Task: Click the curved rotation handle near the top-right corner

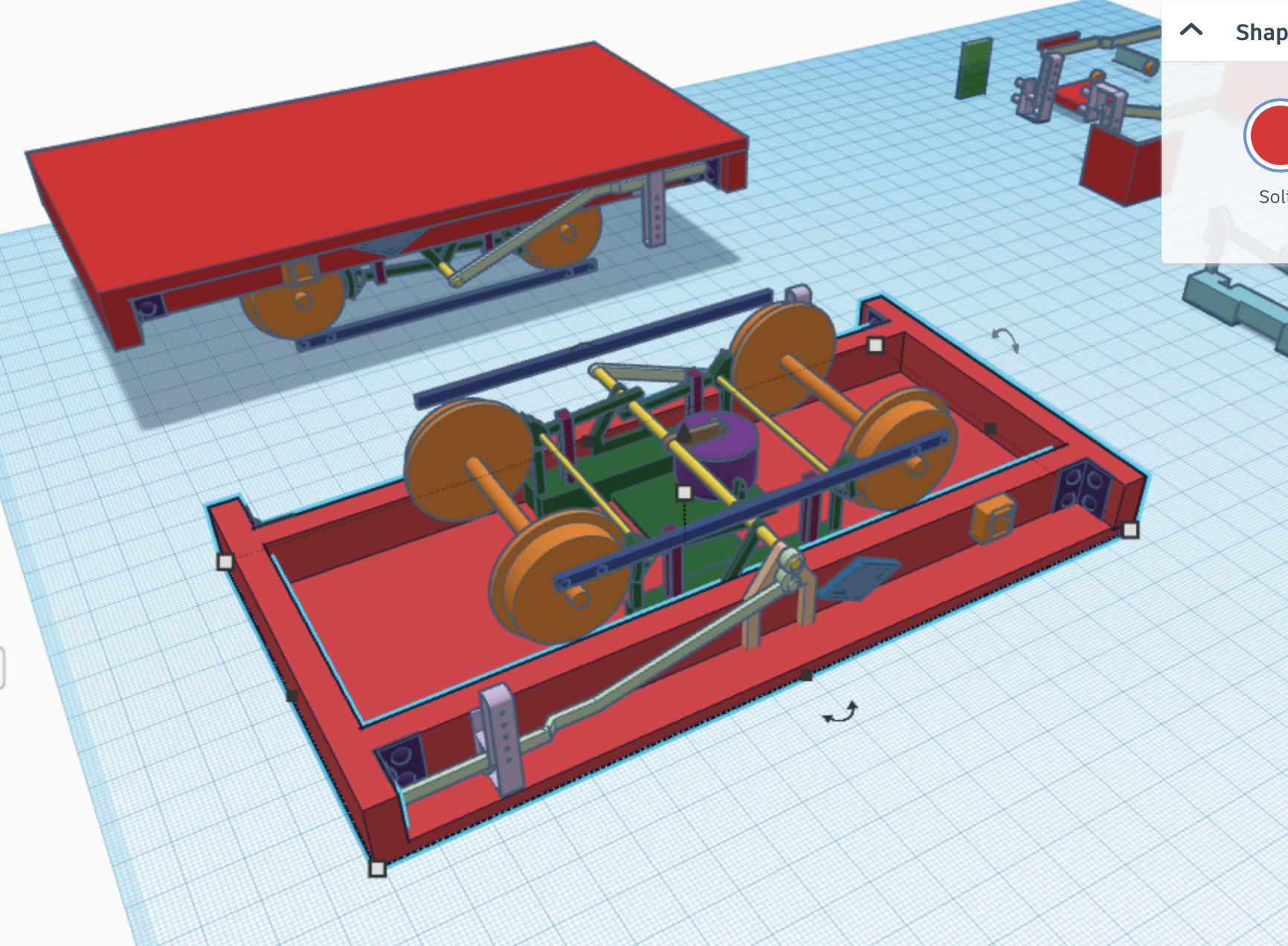Action: tap(1005, 340)
